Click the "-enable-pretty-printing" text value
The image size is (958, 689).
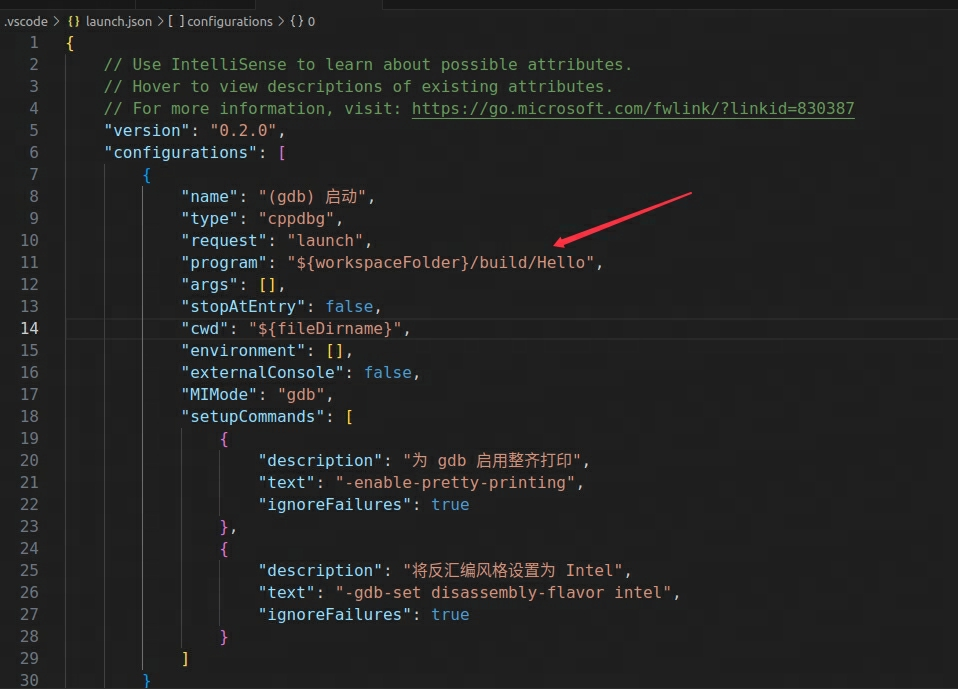tap(455, 483)
